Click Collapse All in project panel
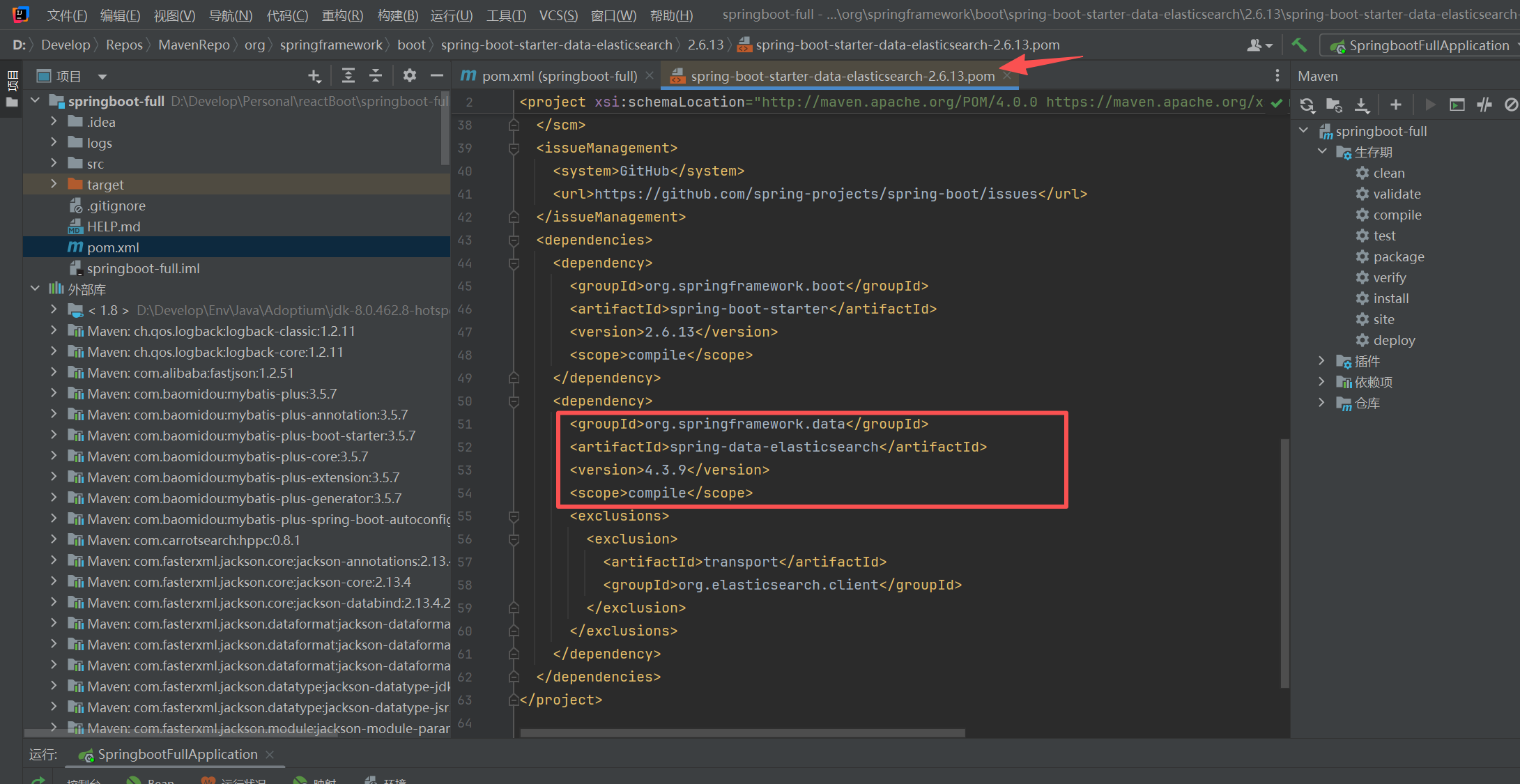This screenshot has width=1520, height=784. 376,76
